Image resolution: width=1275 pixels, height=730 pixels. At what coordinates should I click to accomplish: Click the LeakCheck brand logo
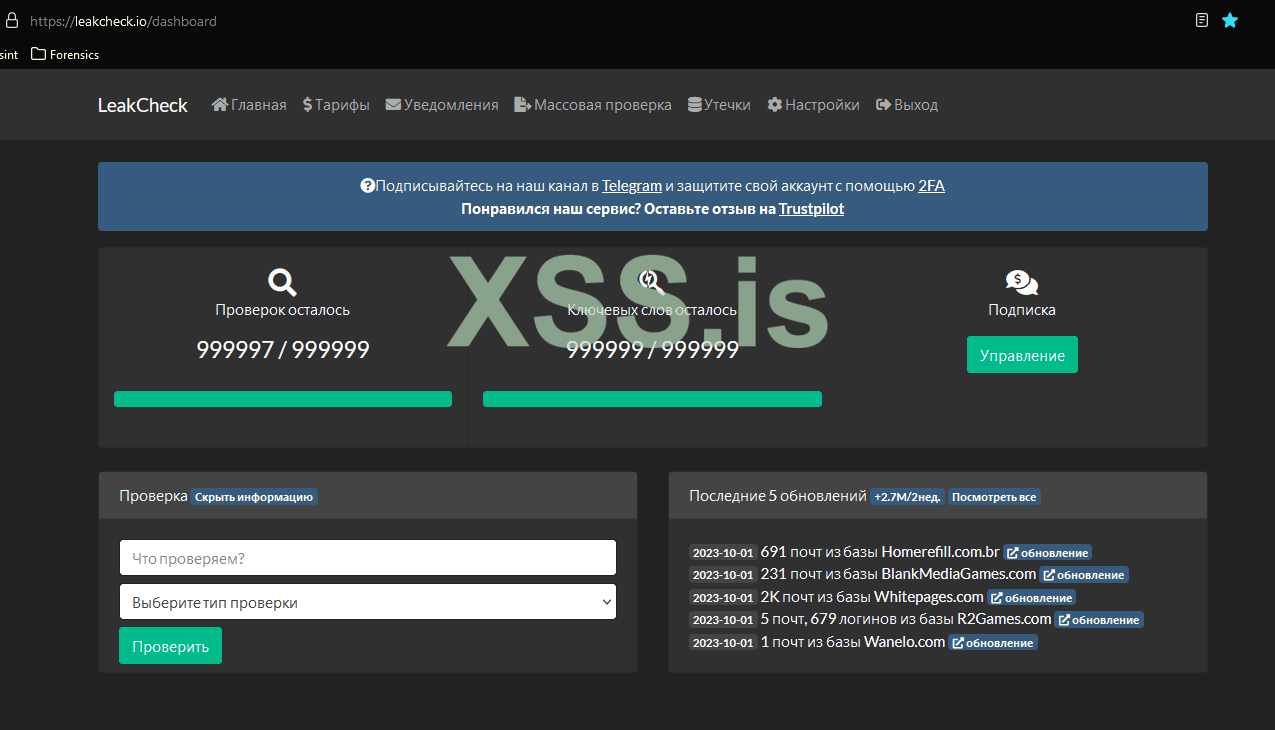[x=142, y=105]
